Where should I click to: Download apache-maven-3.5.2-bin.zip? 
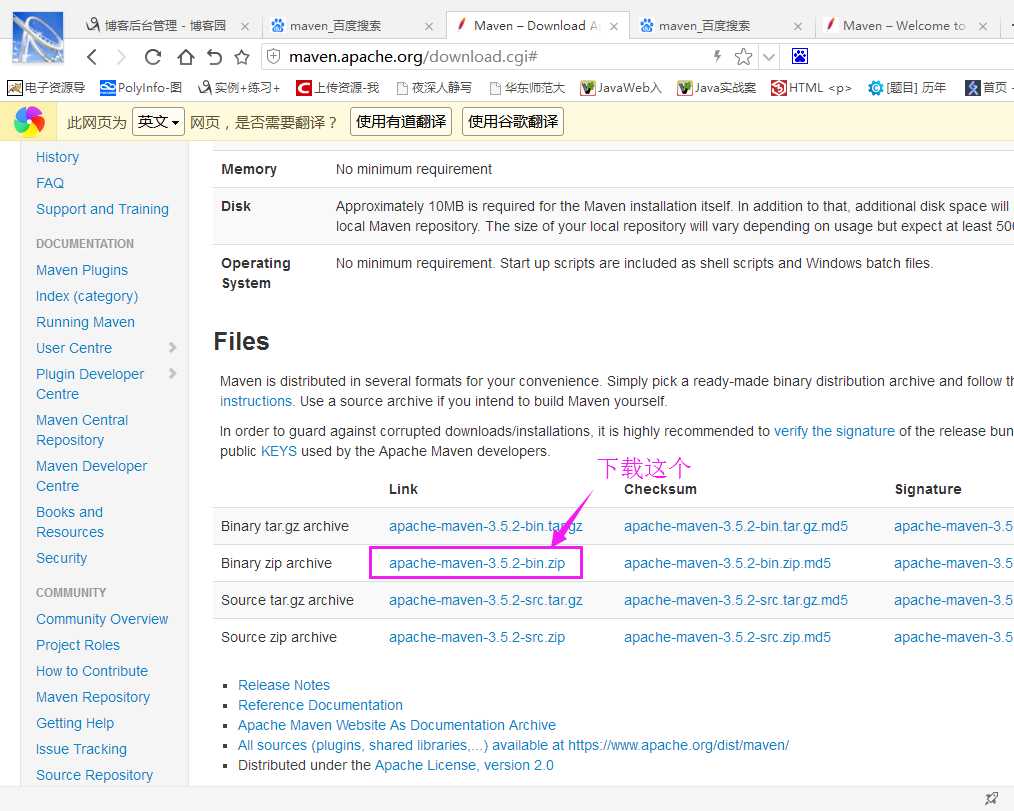pyautogui.click(x=477, y=563)
